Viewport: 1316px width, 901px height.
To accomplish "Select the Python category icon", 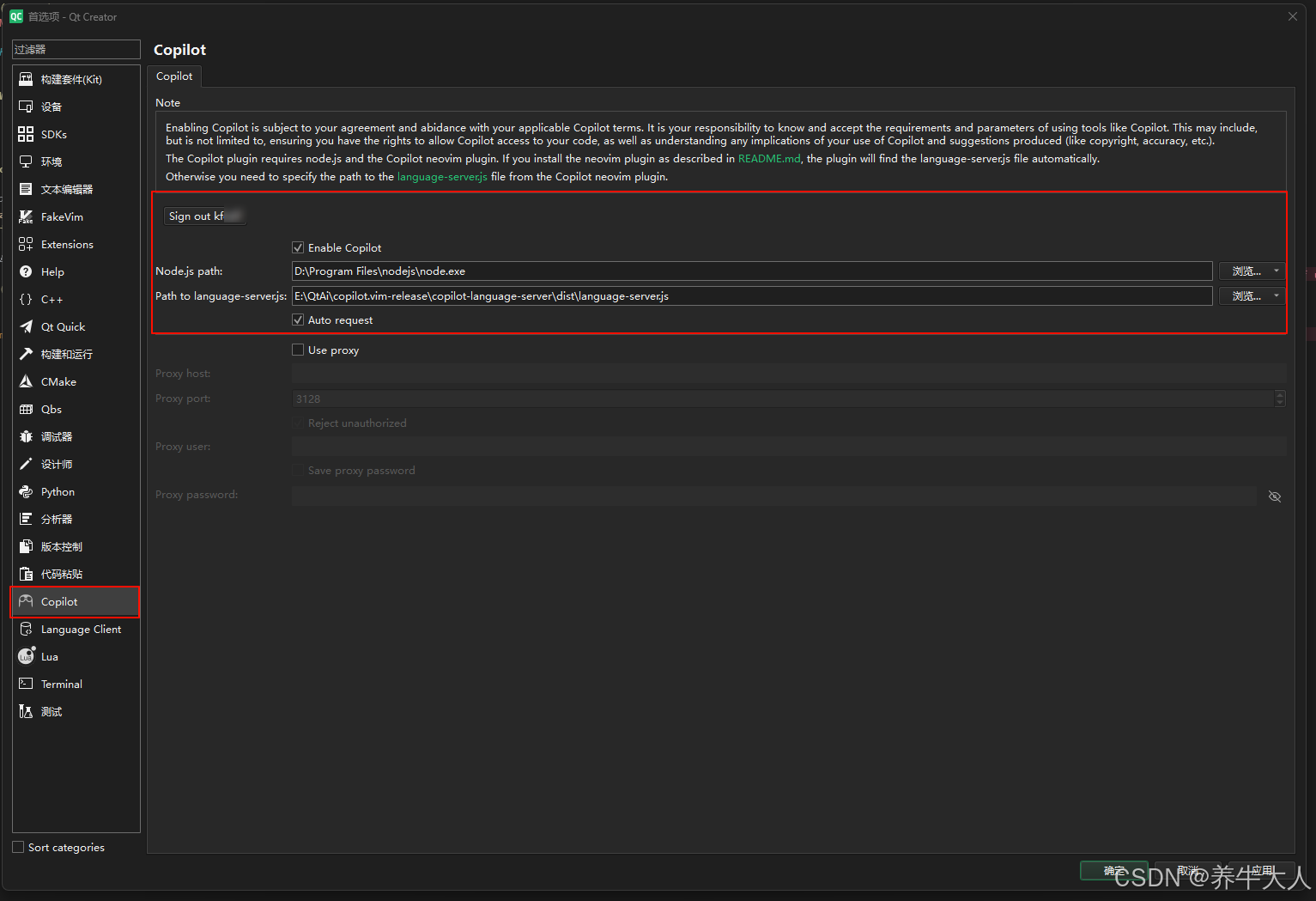I will (x=26, y=491).
